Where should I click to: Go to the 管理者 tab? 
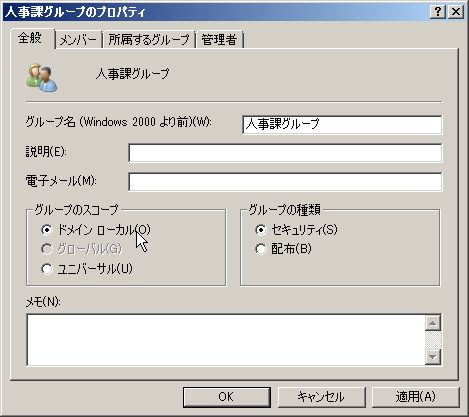(x=219, y=40)
